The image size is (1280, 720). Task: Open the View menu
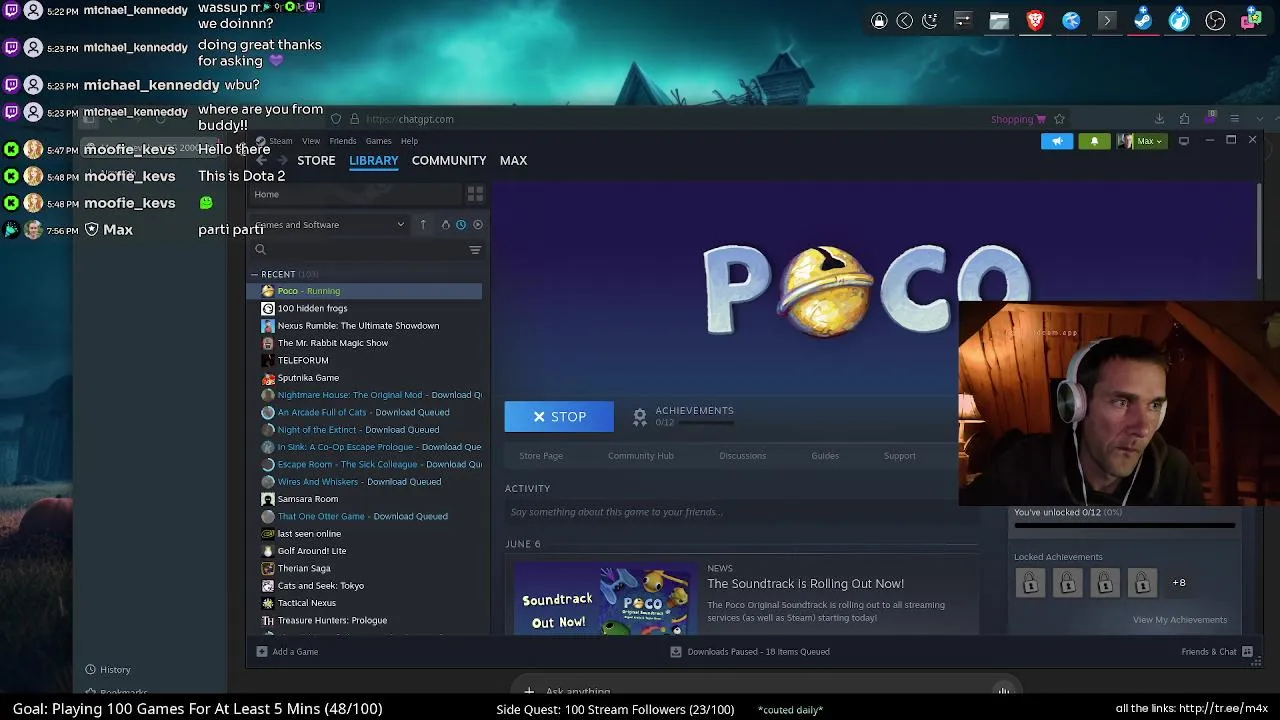point(311,141)
